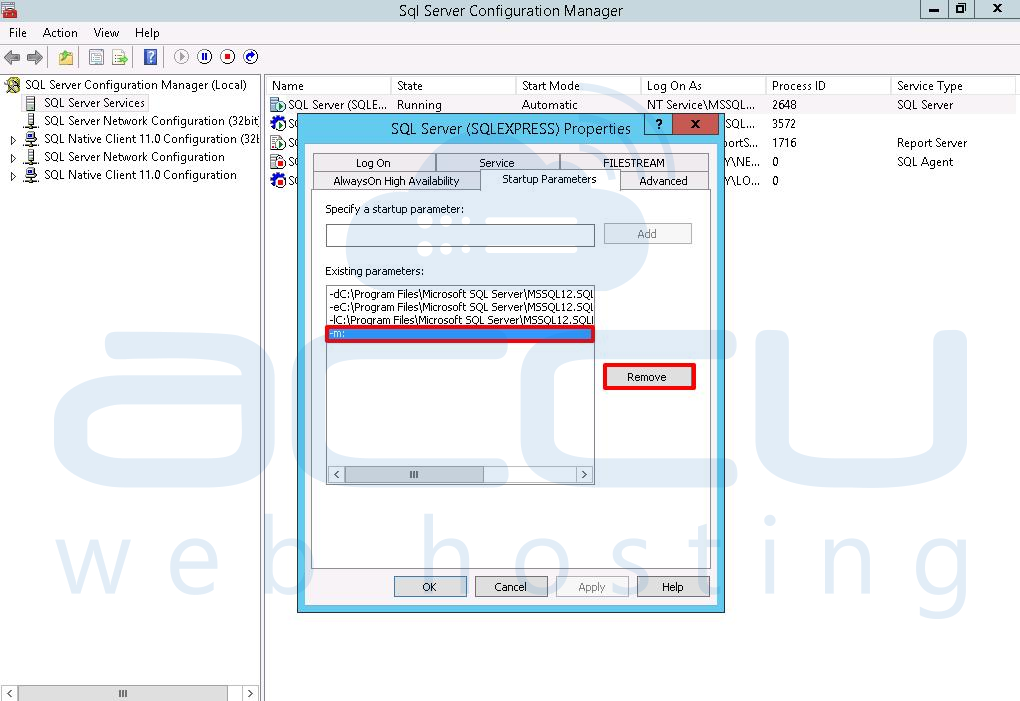Click OK in the Properties dialog
1020x701 pixels.
430,587
